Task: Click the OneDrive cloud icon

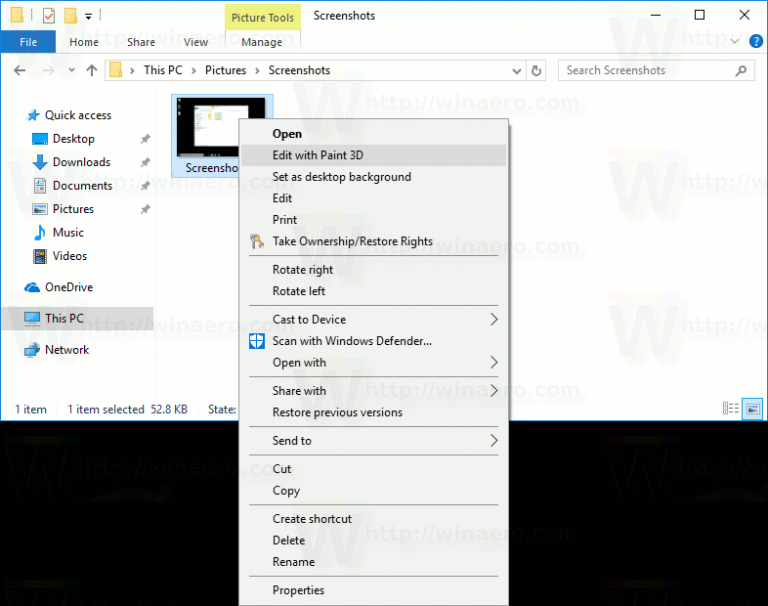Action: click(x=32, y=288)
